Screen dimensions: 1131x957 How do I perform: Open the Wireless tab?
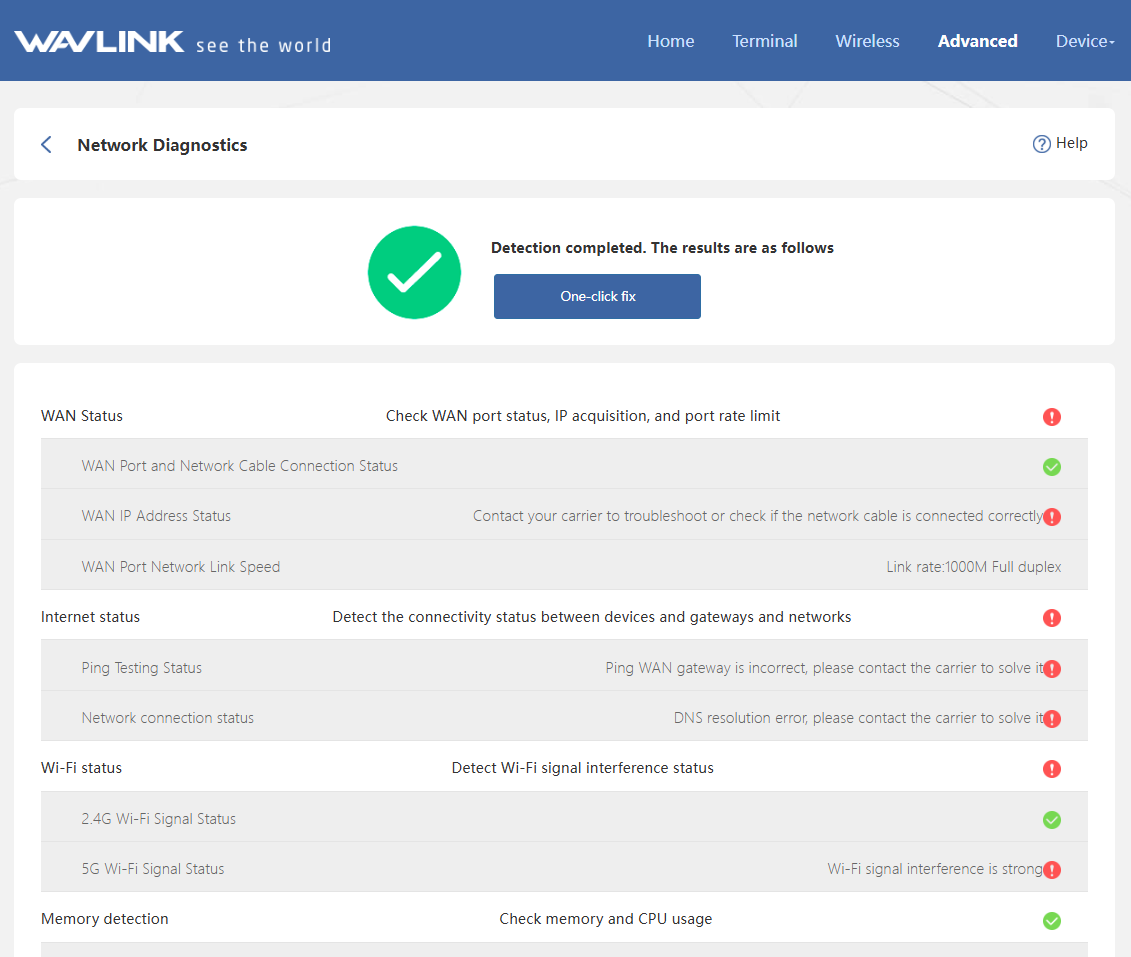coord(867,41)
